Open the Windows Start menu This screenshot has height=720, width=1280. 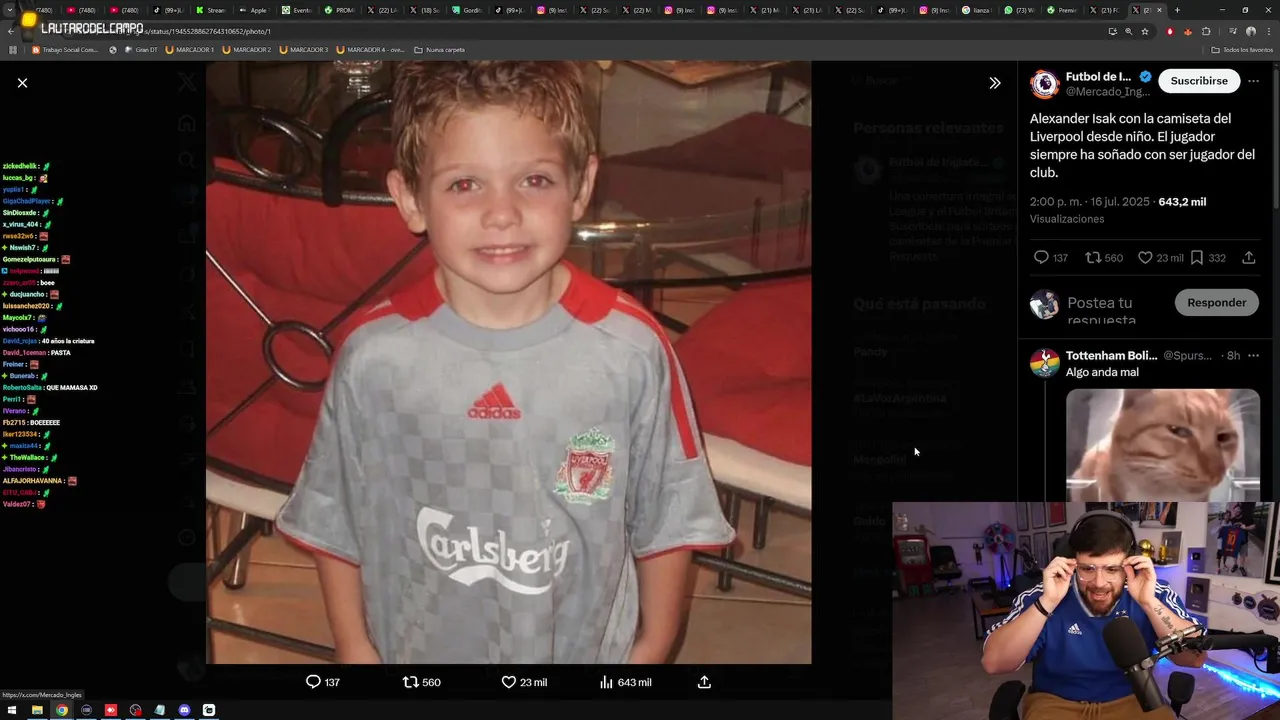13,710
